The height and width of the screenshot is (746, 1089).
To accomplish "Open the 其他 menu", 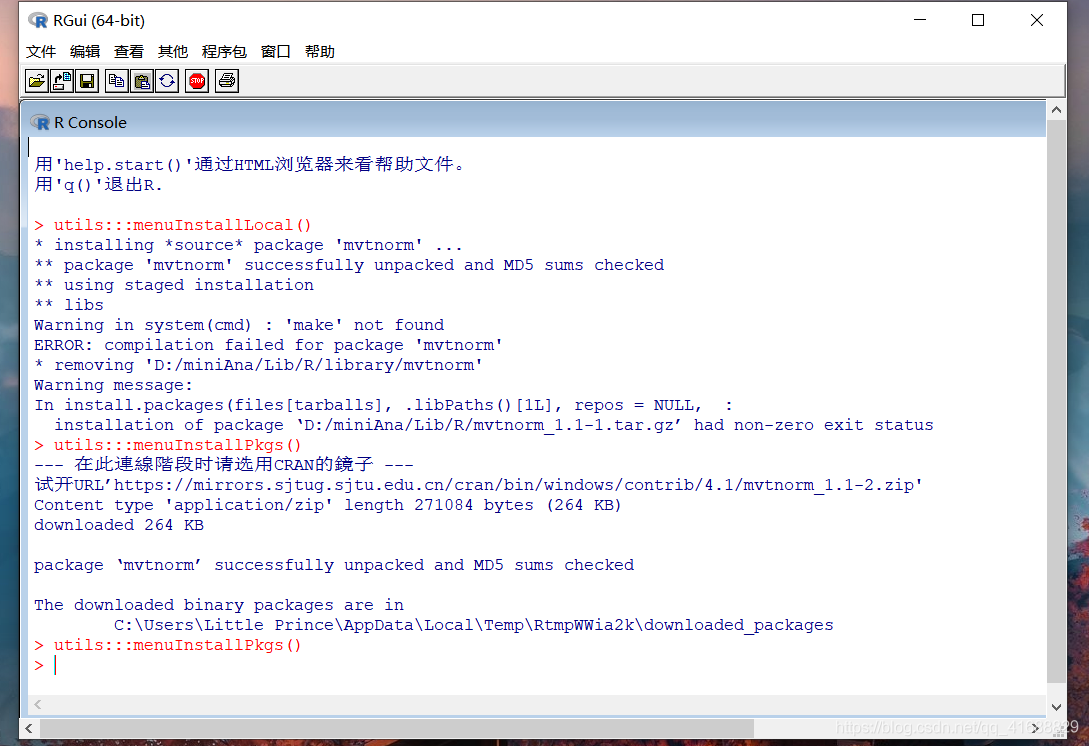I will (173, 51).
